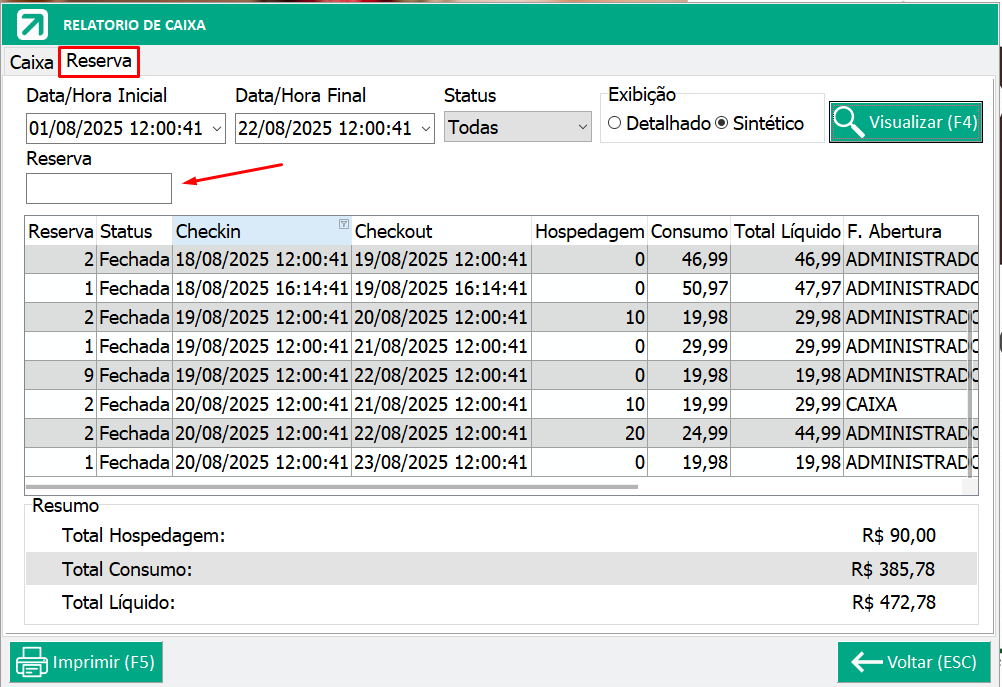The height and width of the screenshot is (687, 1002).
Task: Expand the Data/Hora Inicial date picker
Action: pos(217,129)
